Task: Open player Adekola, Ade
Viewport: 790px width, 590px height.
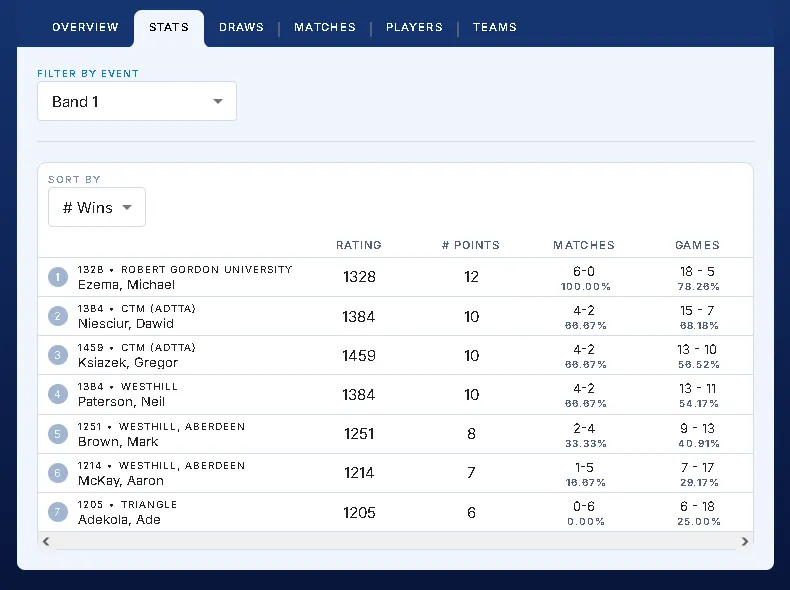Action: [119, 519]
